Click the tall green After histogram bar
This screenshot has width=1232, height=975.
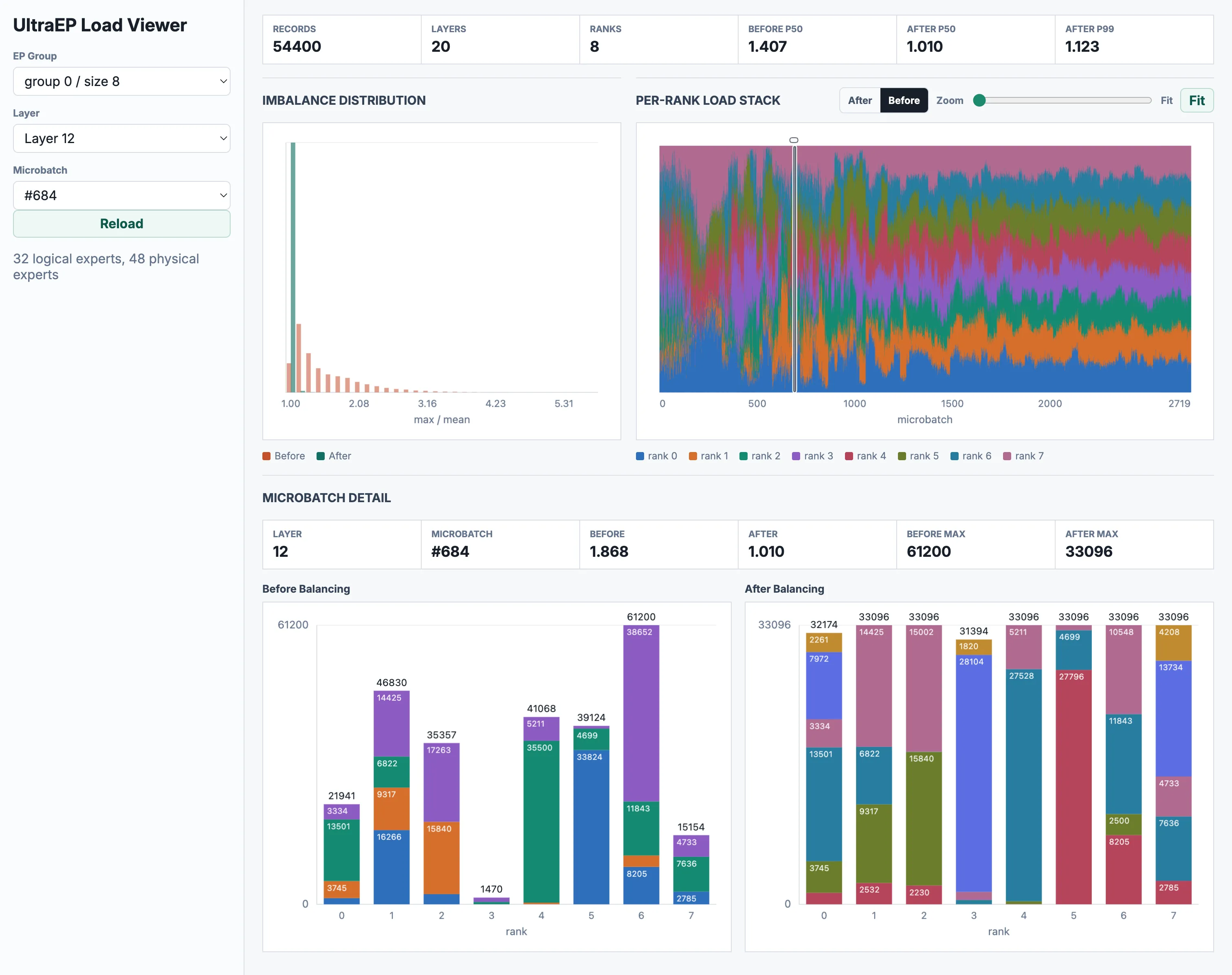click(x=293, y=267)
